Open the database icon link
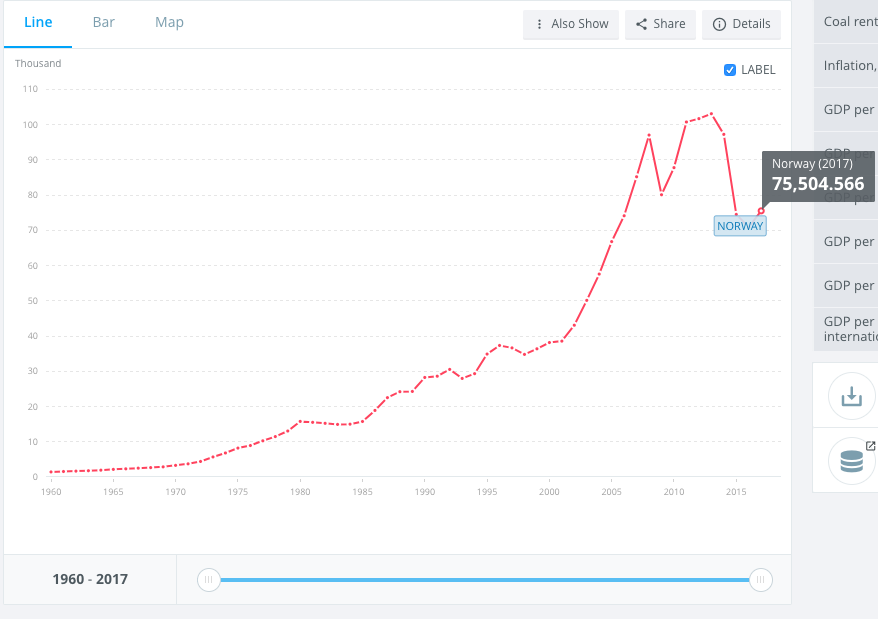This screenshot has width=878, height=619. tap(851, 461)
